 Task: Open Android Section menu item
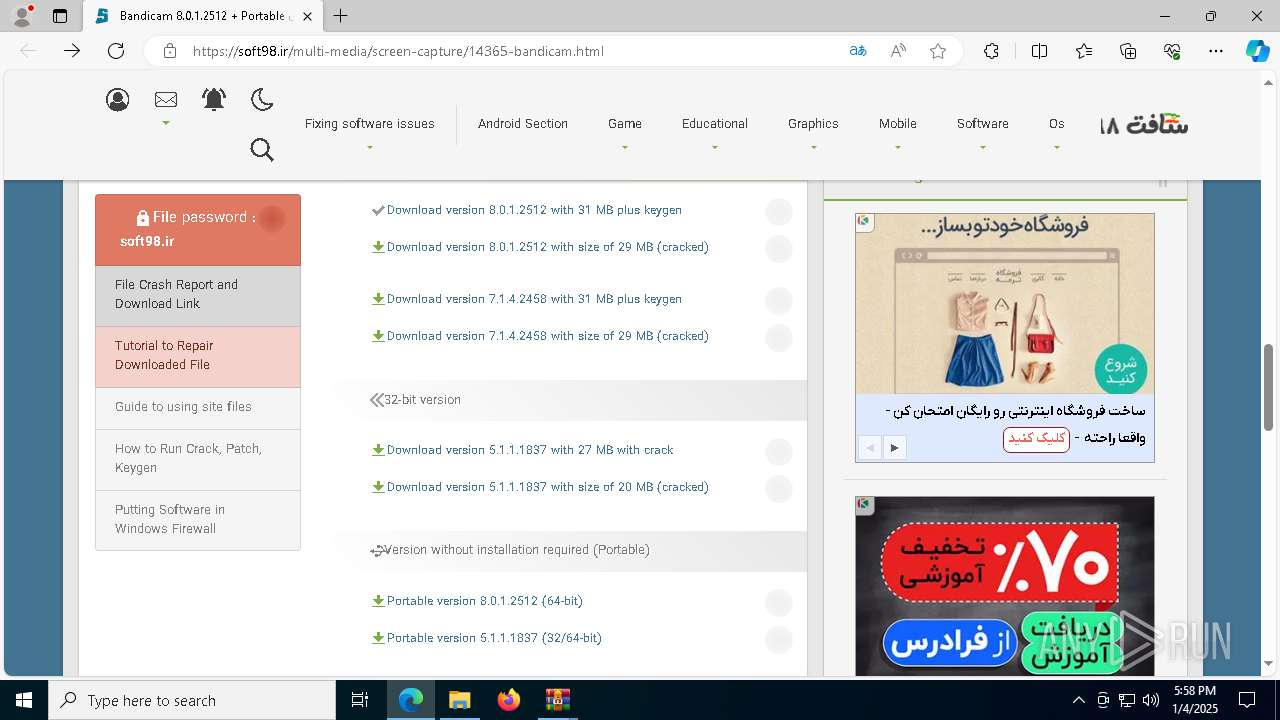click(522, 124)
